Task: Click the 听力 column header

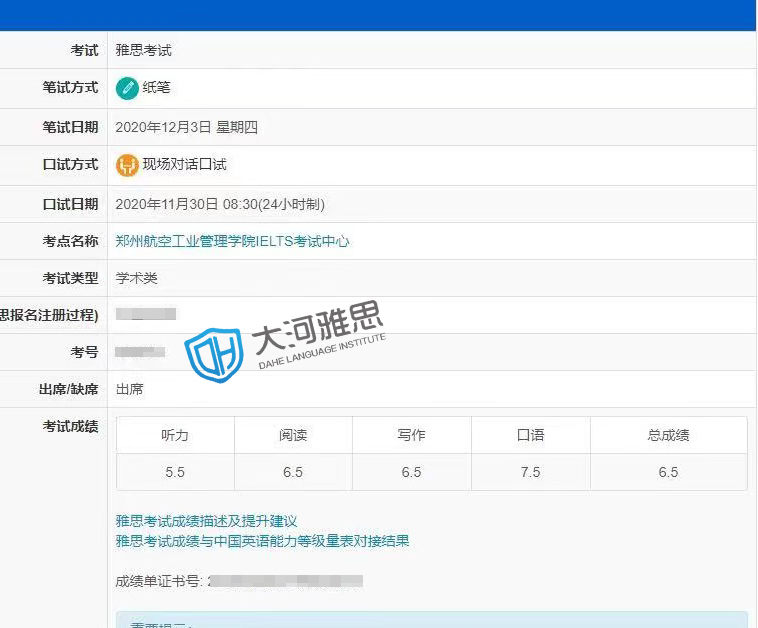Action: [x=175, y=435]
